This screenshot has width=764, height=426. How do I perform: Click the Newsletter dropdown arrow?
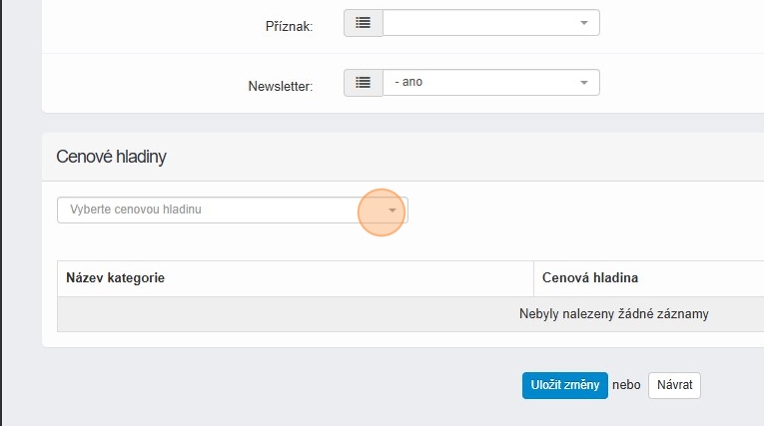[584, 83]
